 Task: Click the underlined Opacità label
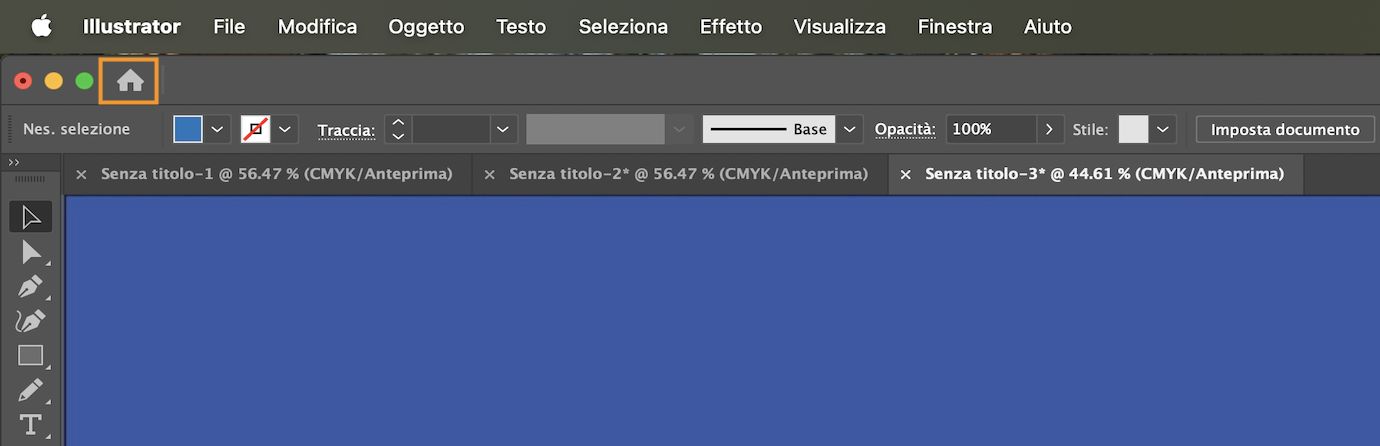pos(905,129)
